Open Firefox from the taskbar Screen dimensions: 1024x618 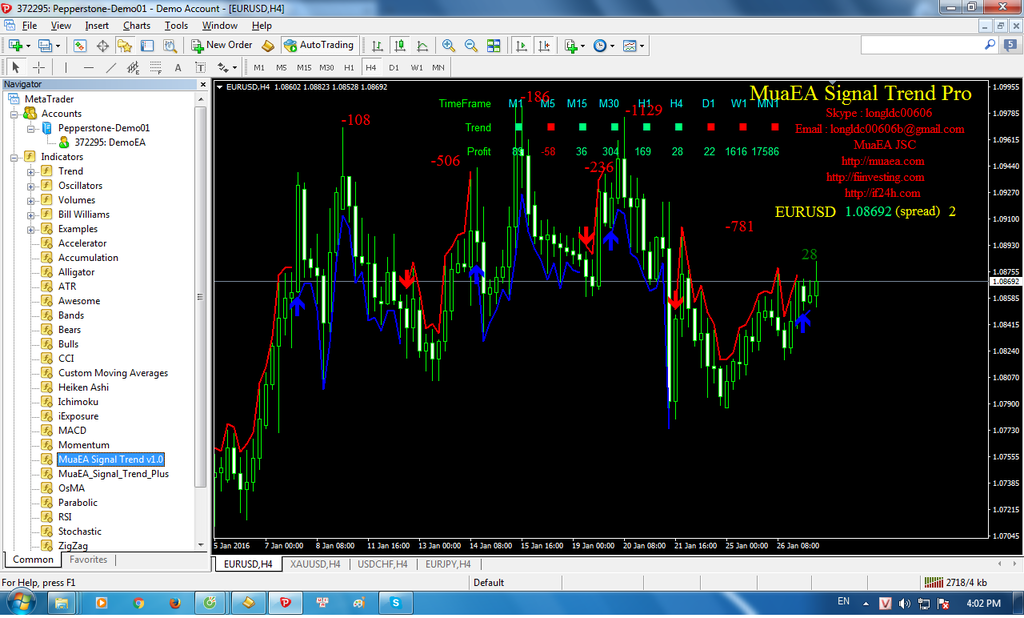pyautogui.click(x=174, y=603)
